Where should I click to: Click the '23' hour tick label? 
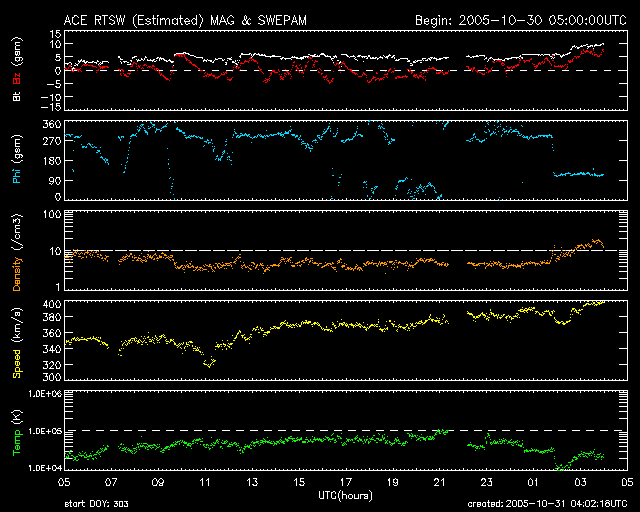(487, 482)
